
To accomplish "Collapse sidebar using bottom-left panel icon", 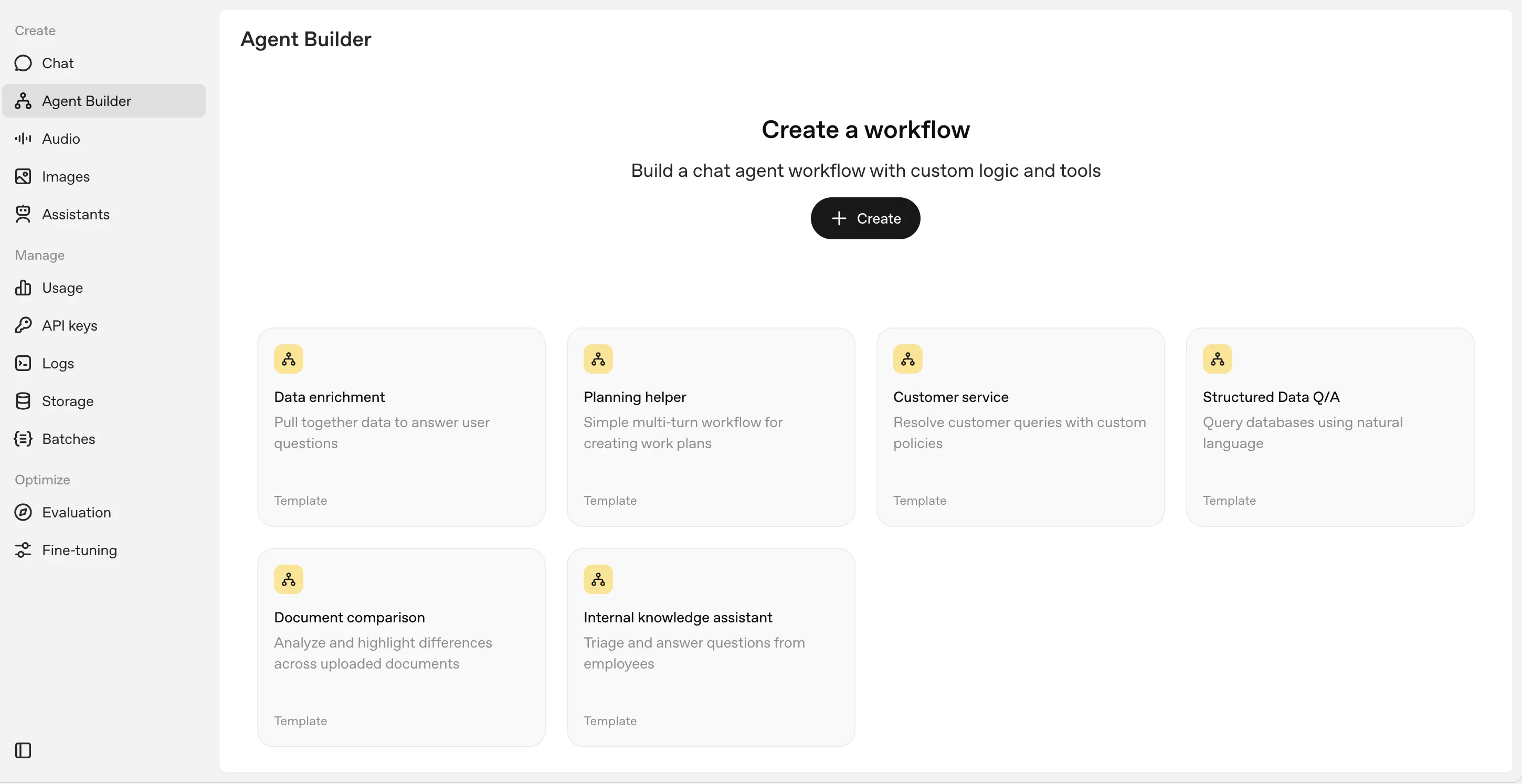I will point(23,750).
